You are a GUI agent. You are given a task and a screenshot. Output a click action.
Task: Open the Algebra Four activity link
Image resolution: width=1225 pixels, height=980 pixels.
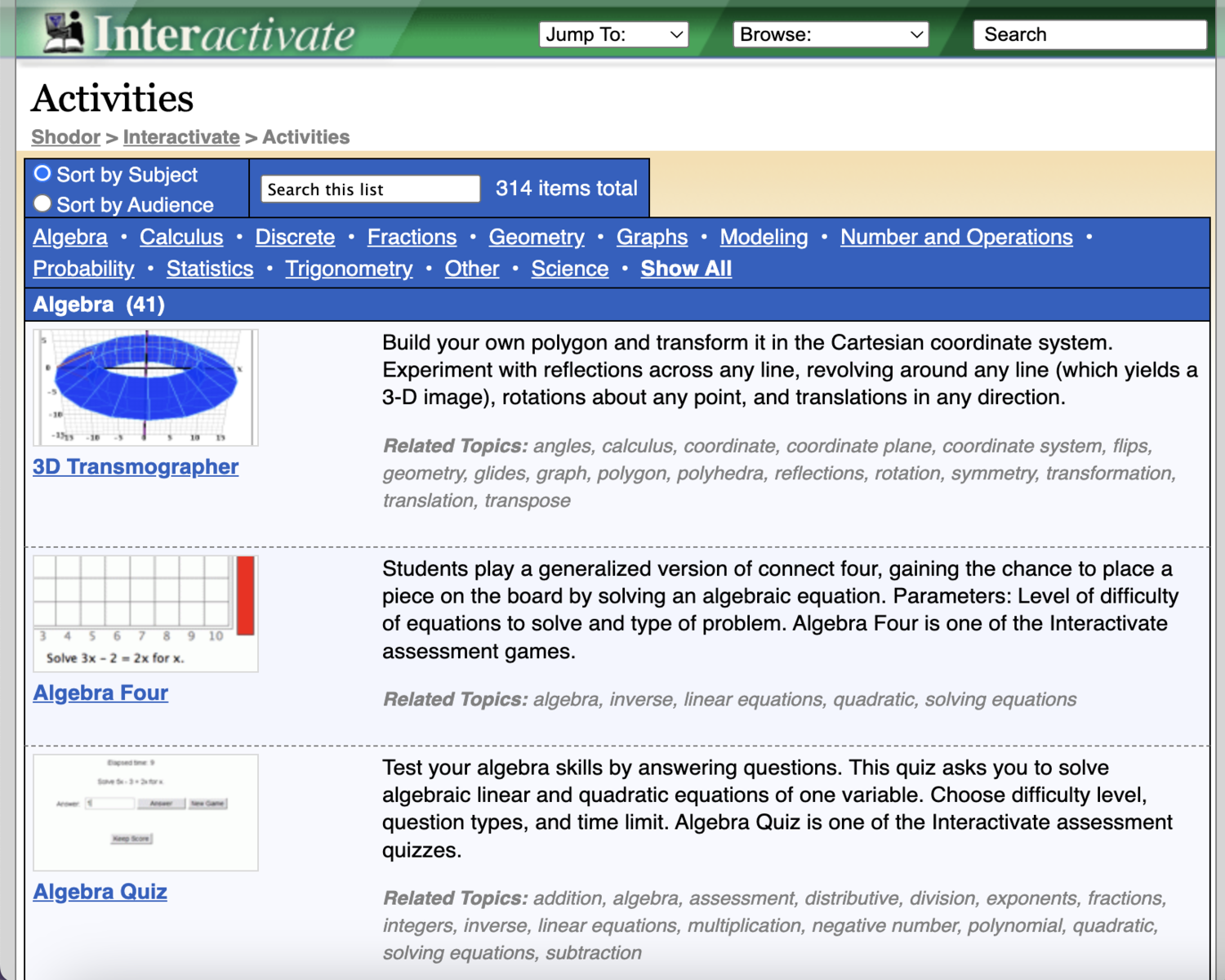(100, 693)
